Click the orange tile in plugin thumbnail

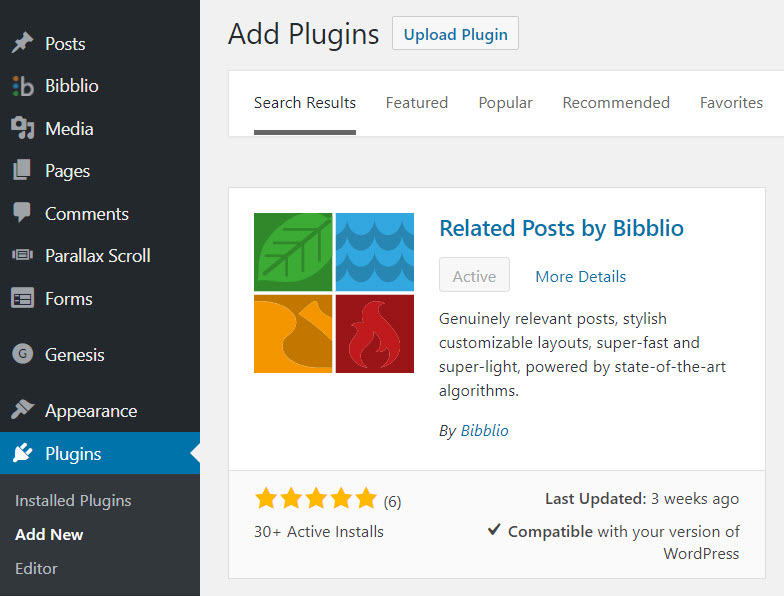pos(293,334)
